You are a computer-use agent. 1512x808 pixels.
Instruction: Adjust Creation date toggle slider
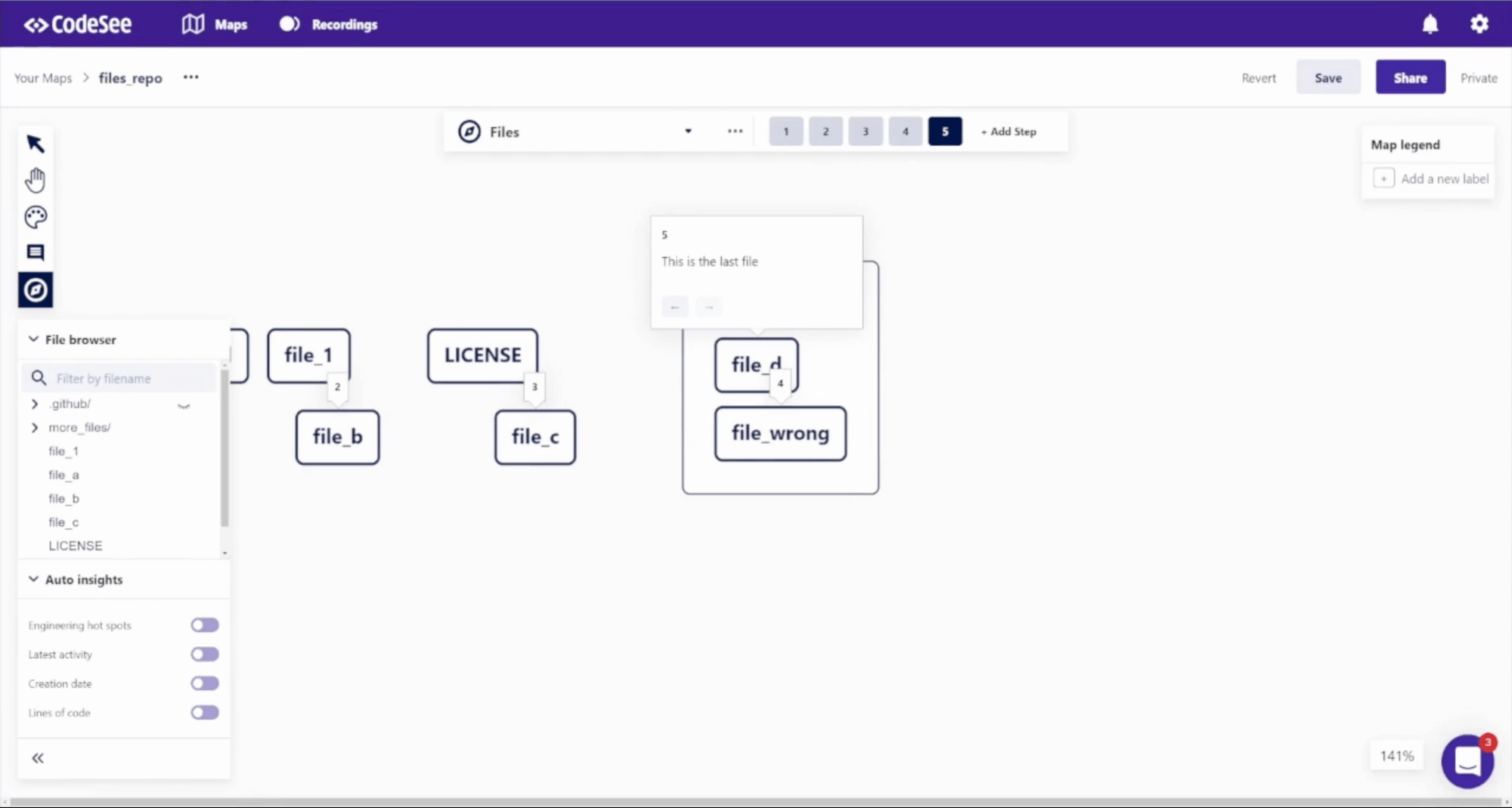tap(204, 683)
